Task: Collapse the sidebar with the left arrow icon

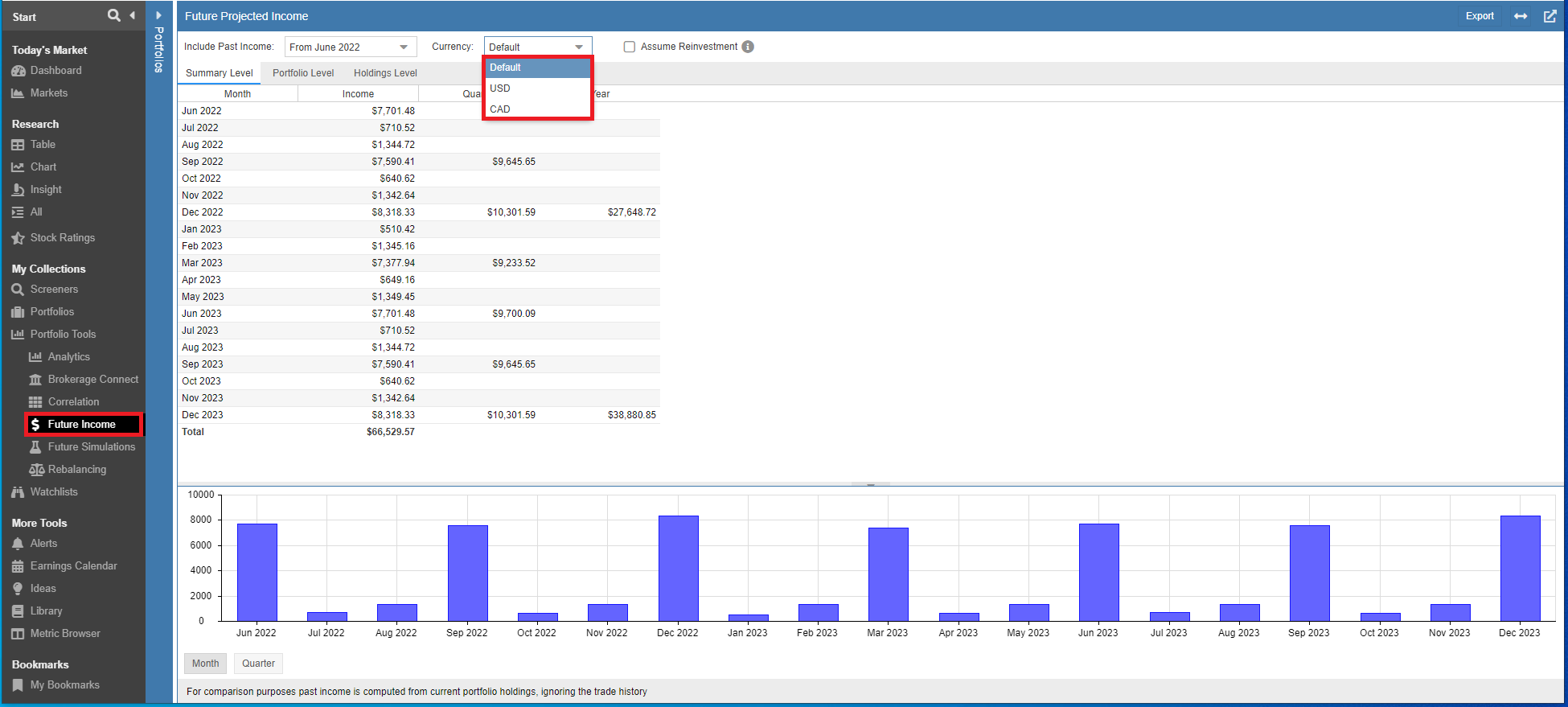Action: [x=132, y=15]
